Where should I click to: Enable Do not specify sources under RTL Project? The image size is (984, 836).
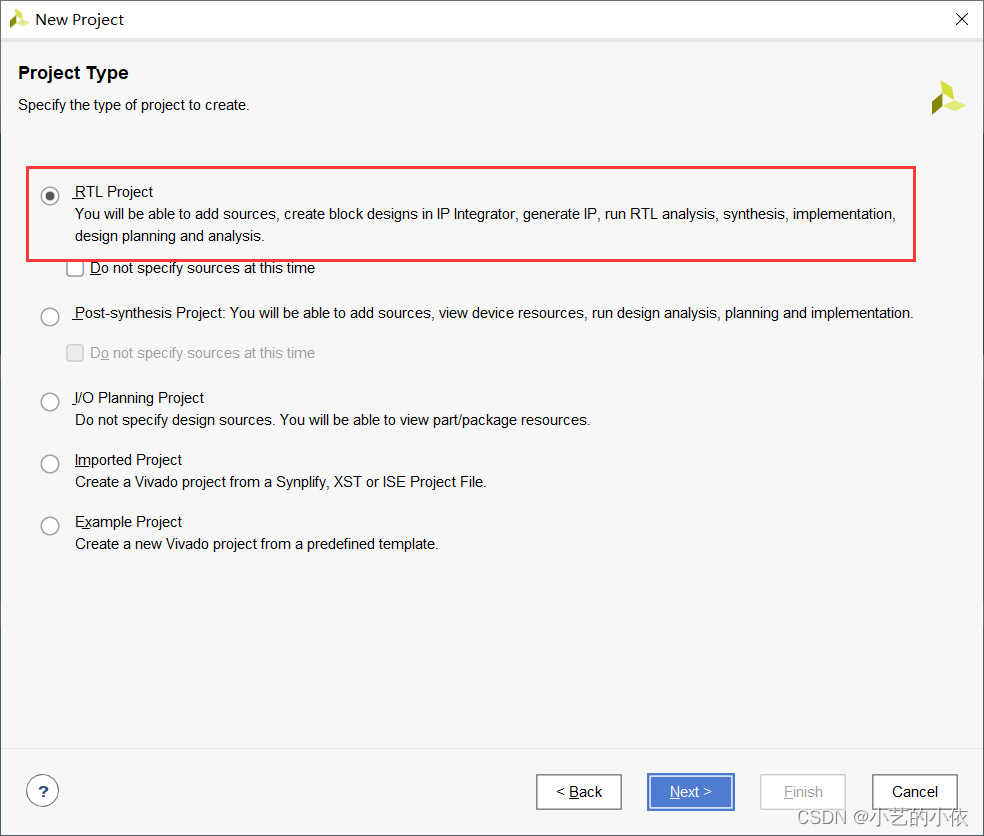[75, 269]
